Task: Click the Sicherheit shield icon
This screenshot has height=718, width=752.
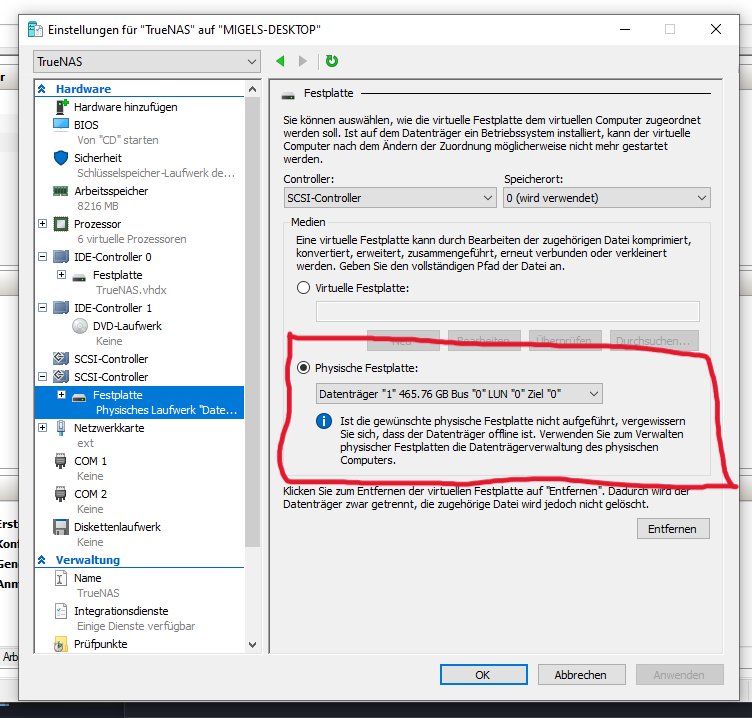Action: click(x=61, y=158)
